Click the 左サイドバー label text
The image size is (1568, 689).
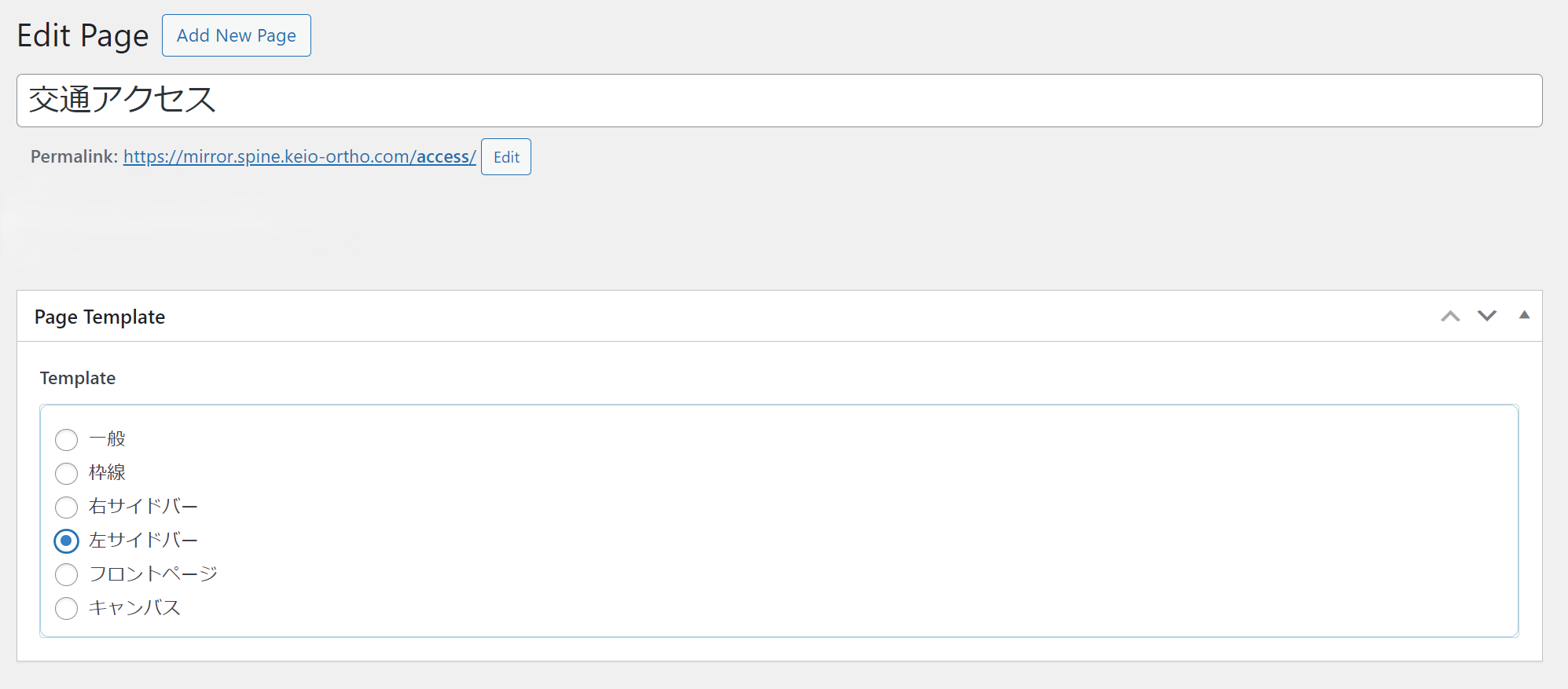coord(144,540)
